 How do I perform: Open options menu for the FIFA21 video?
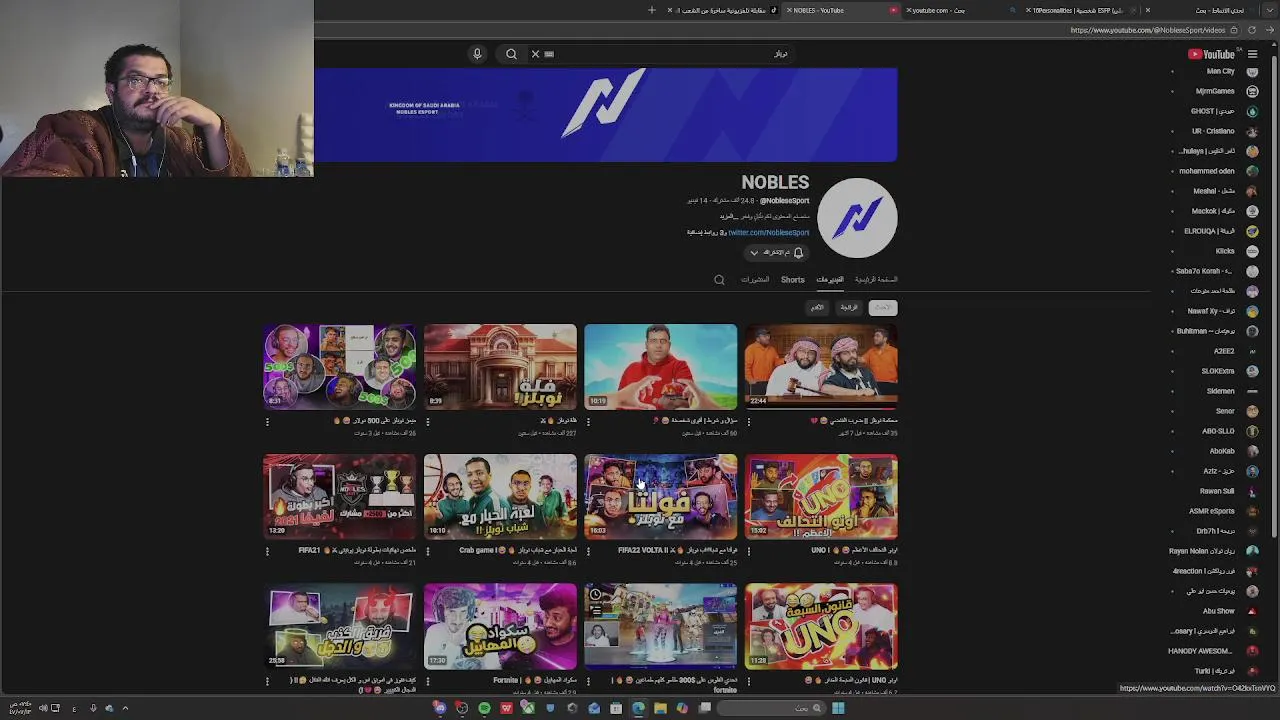click(x=267, y=550)
